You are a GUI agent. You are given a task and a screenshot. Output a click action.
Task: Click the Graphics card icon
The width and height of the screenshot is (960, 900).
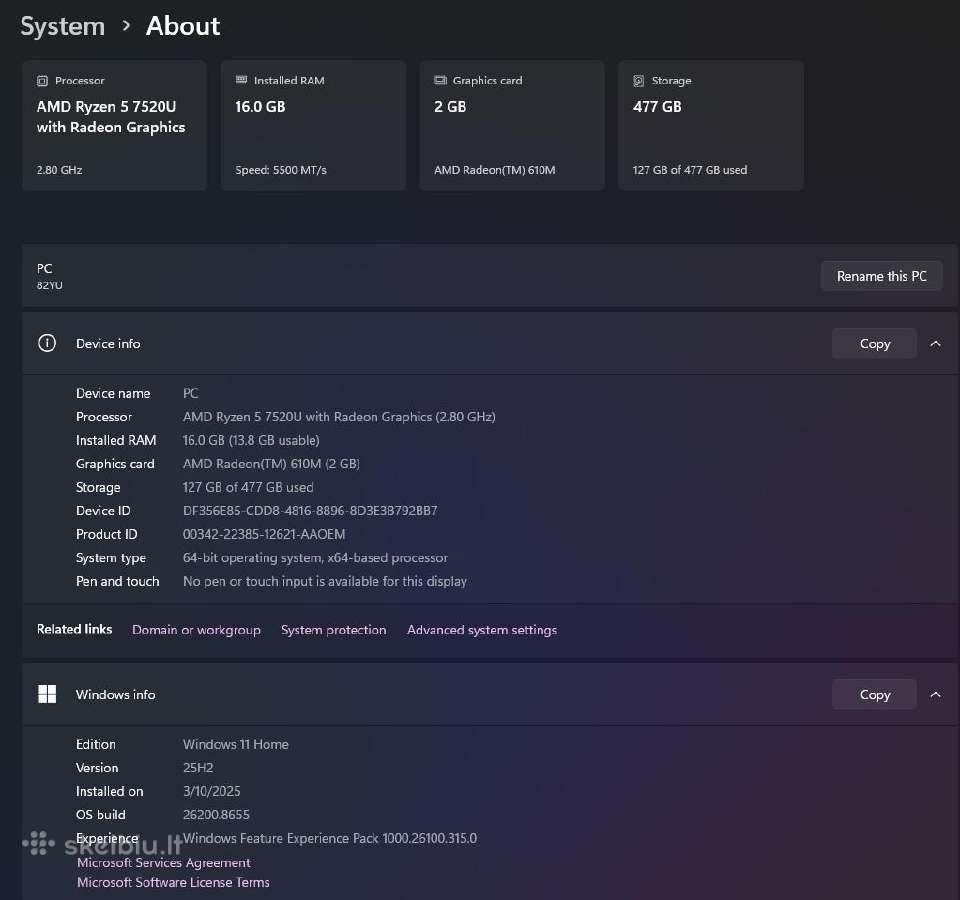pos(440,80)
